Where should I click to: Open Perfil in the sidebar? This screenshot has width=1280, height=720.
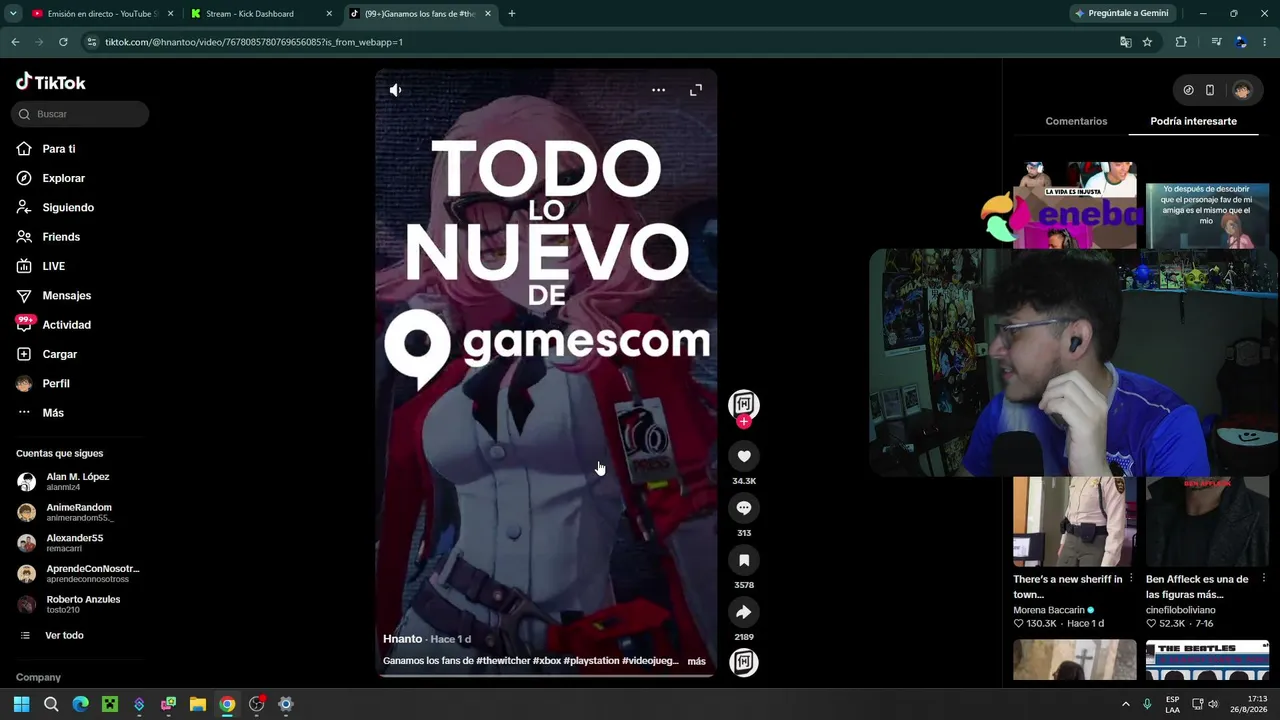coord(43,384)
